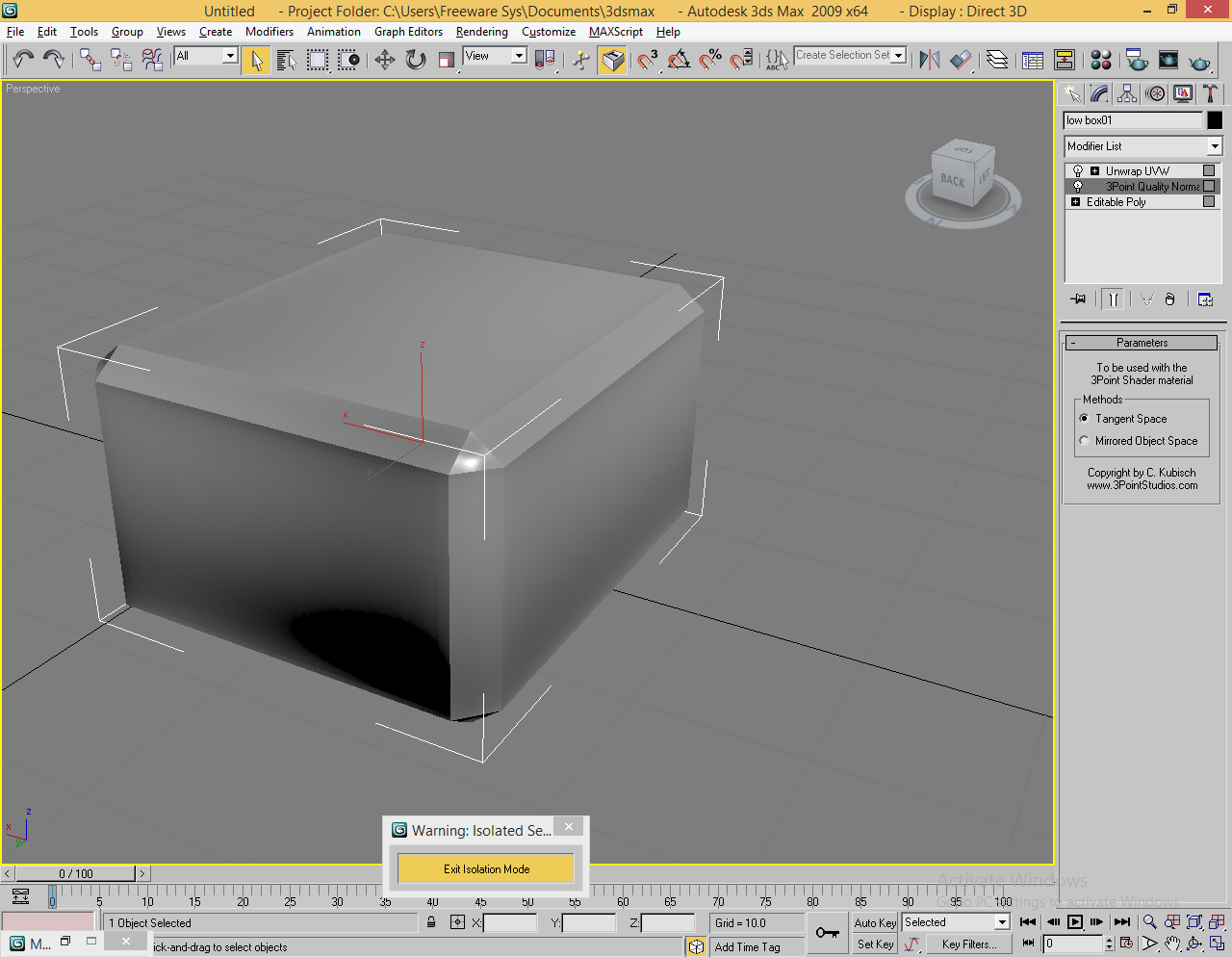Click the Redo arrow in the main toolbar

(54, 60)
